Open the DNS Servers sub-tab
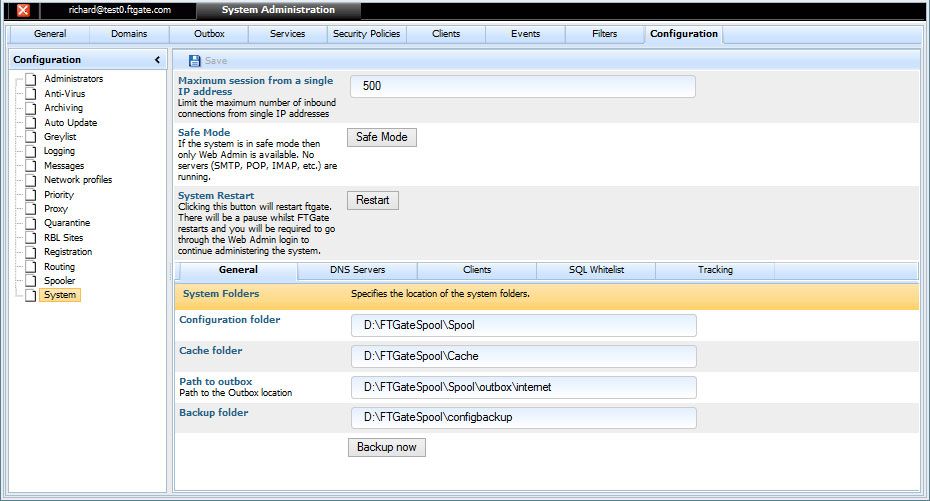The image size is (930, 501). point(358,270)
